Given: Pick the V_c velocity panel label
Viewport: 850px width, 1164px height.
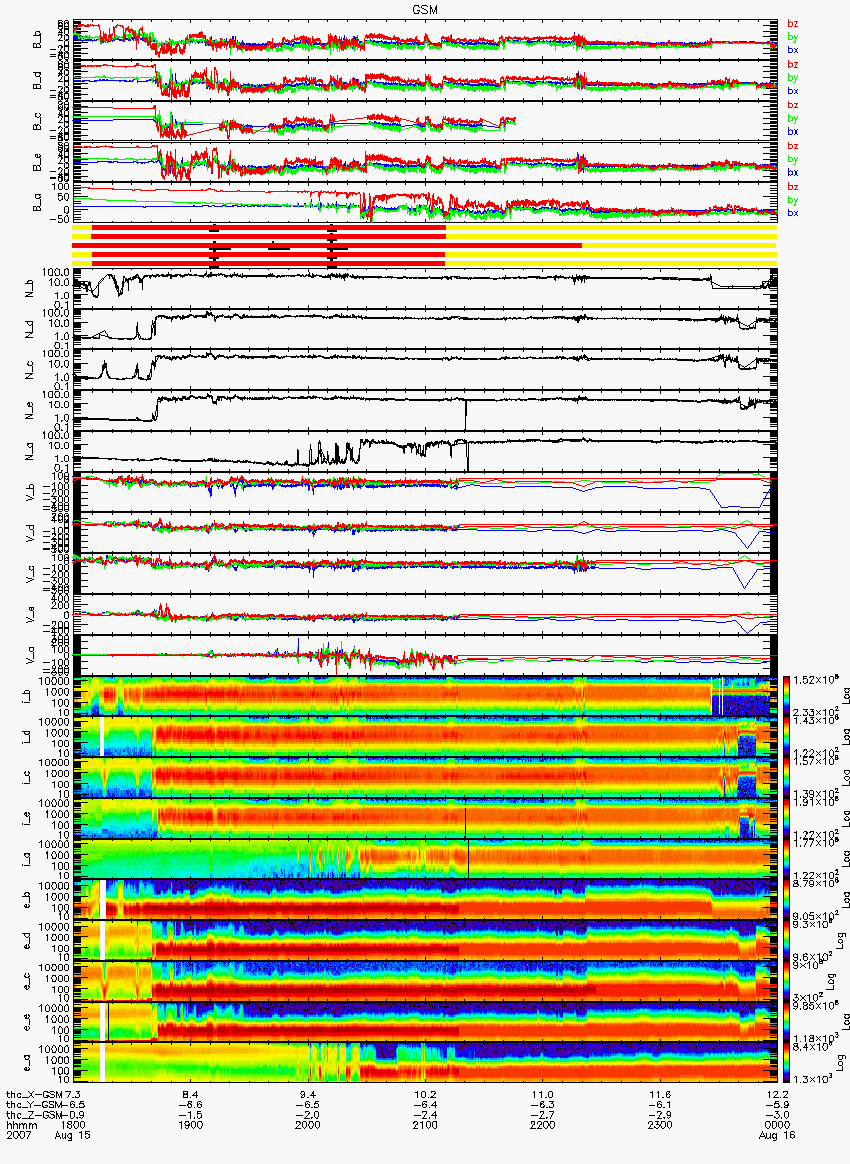Looking at the screenshot, I should click(30, 574).
